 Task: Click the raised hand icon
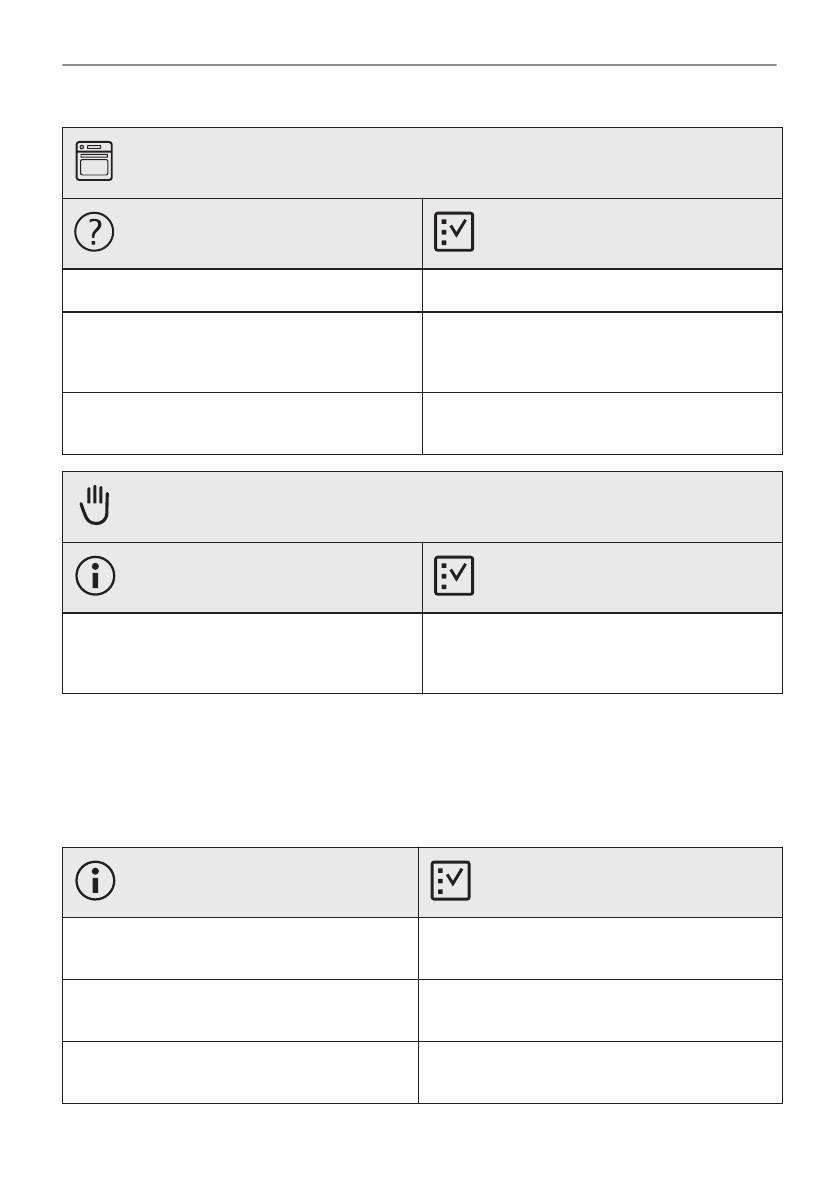[x=94, y=505]
